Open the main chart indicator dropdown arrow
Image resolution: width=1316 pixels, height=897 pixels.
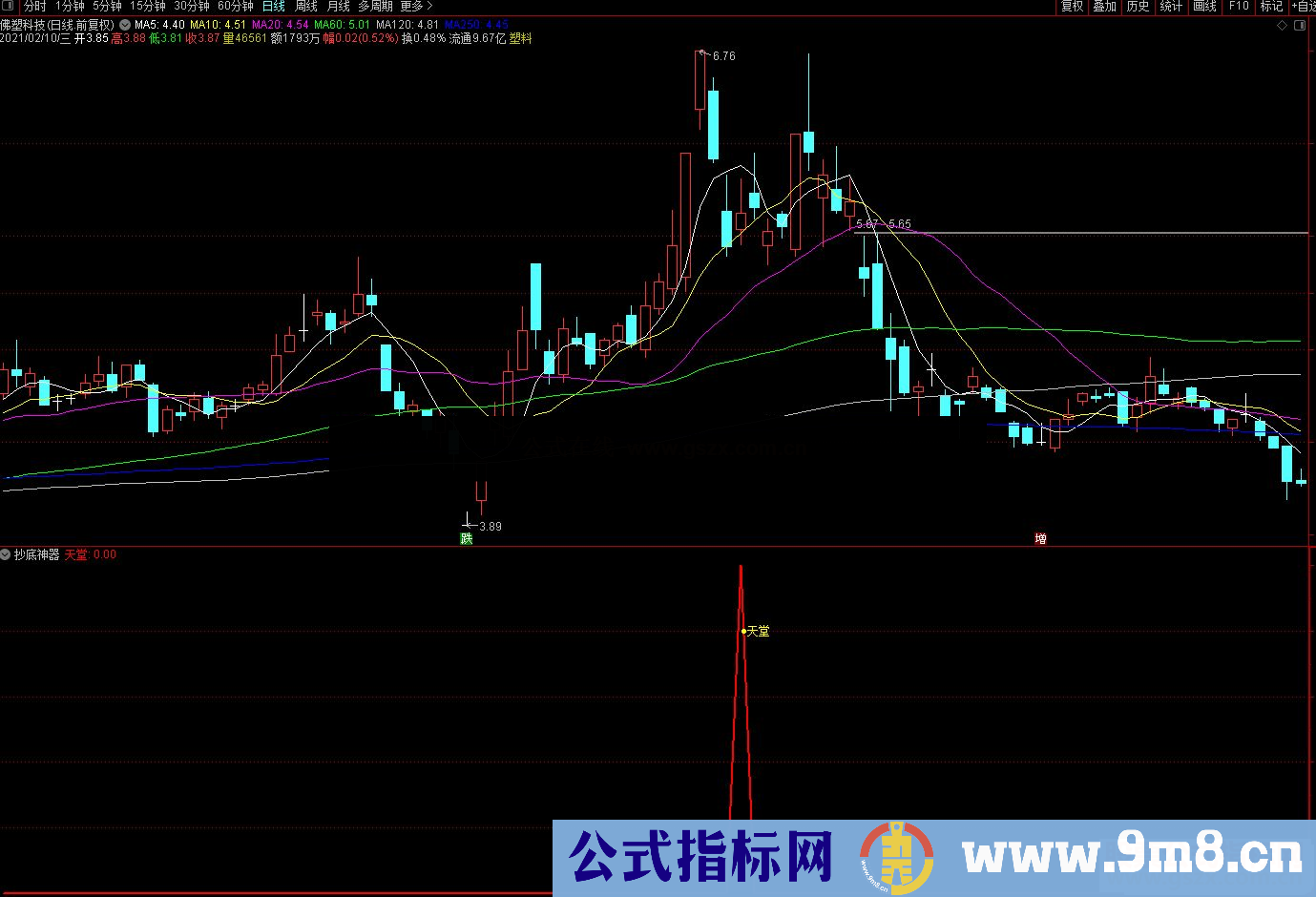[125, 25]
